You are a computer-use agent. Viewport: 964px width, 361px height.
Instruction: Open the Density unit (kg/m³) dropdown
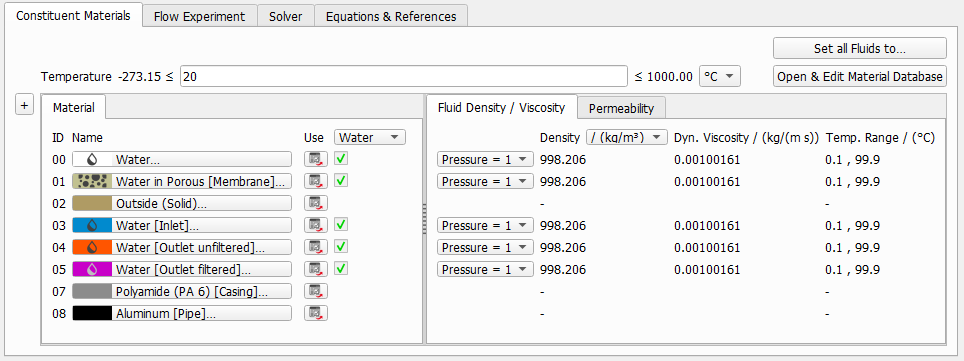626,137
